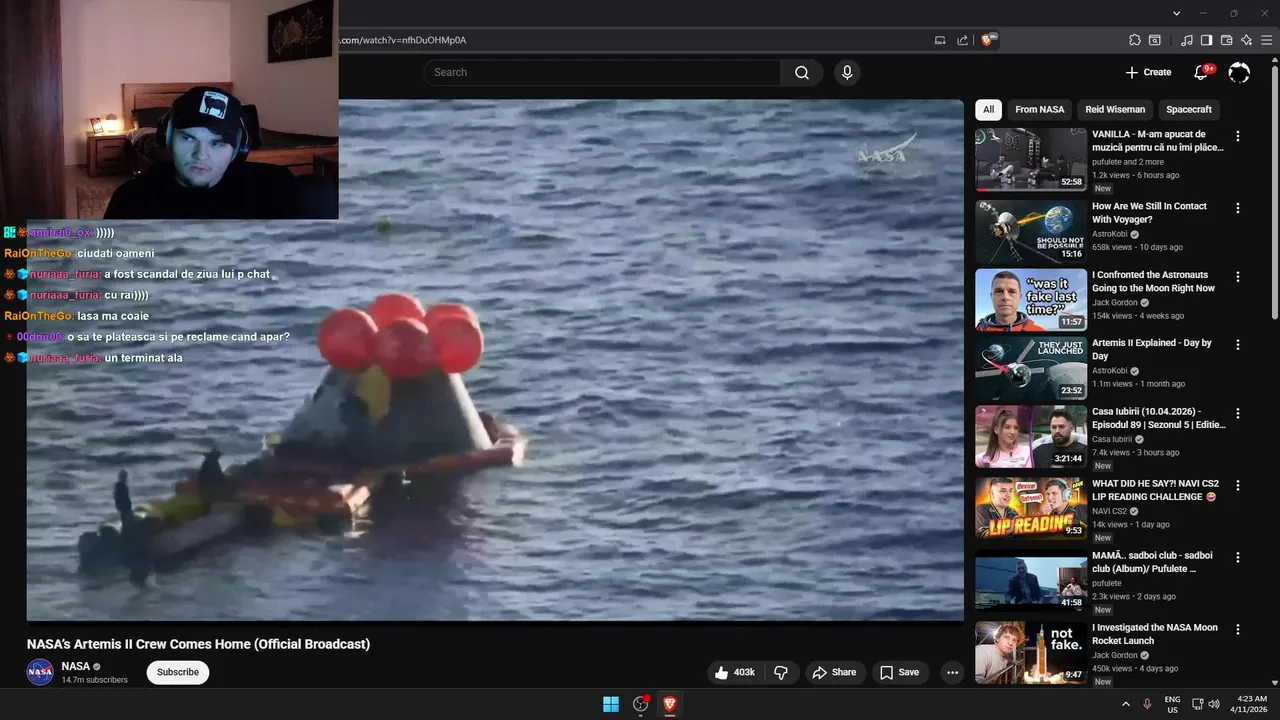Click the OBS Studio taskbar icon
This screenshot has width=1280, height=720.
tap(641, 704)
